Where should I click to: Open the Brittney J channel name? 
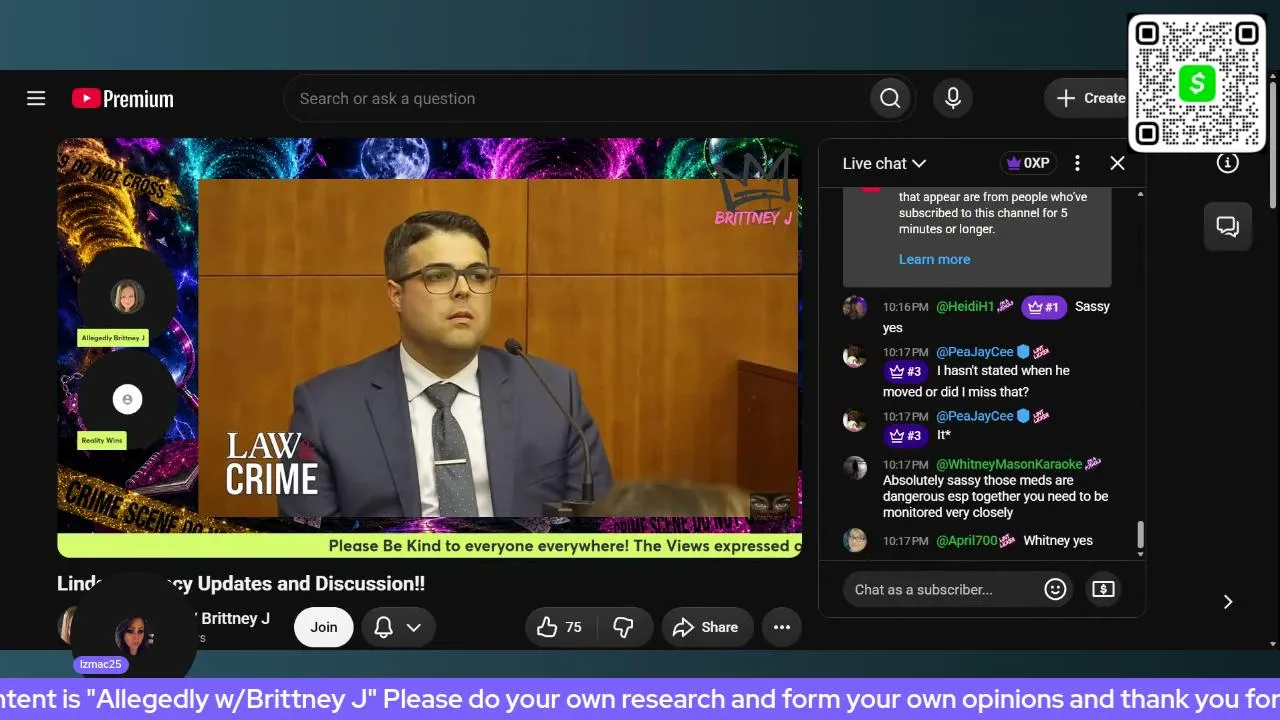pos(235,618)
